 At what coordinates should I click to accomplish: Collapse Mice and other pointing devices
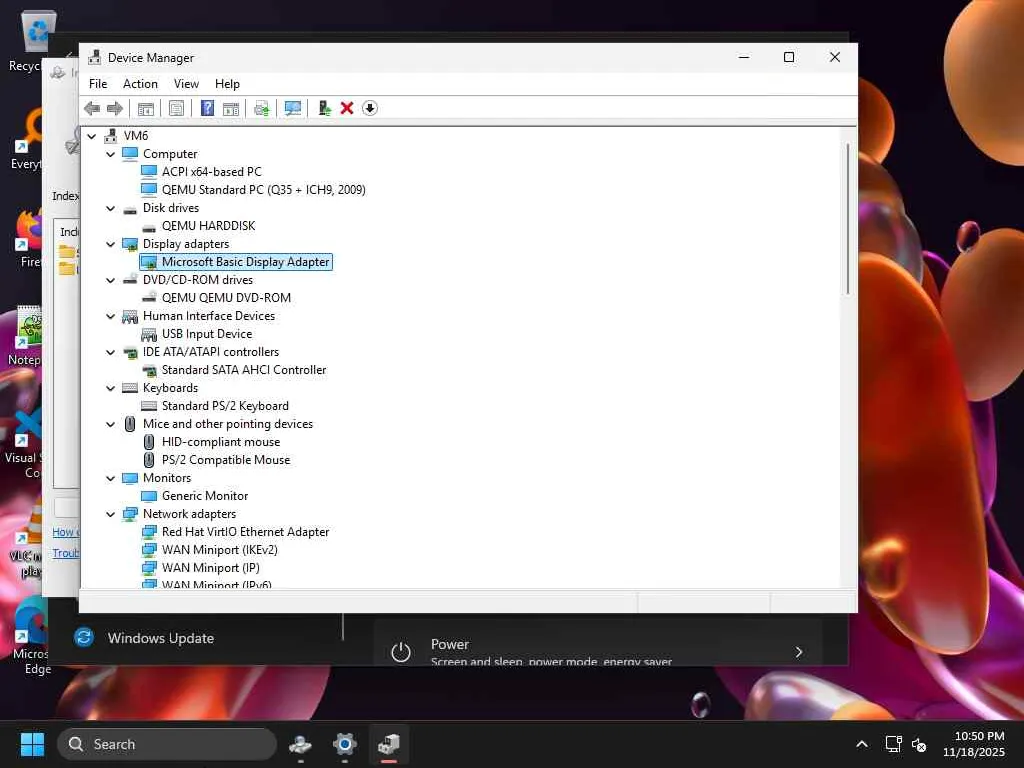[110, 424]
